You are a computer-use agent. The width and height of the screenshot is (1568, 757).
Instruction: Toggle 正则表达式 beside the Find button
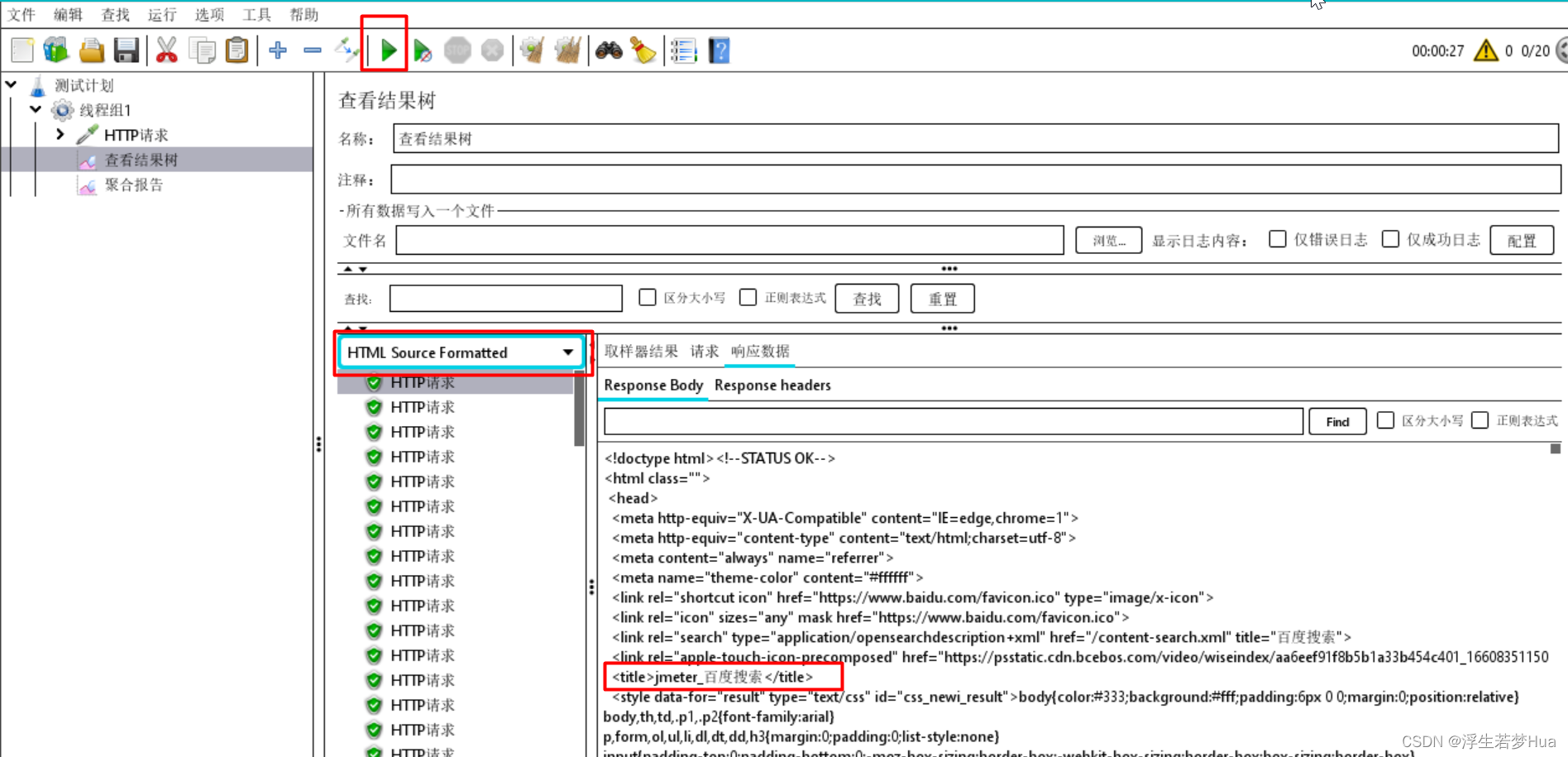click(1480, 420)
